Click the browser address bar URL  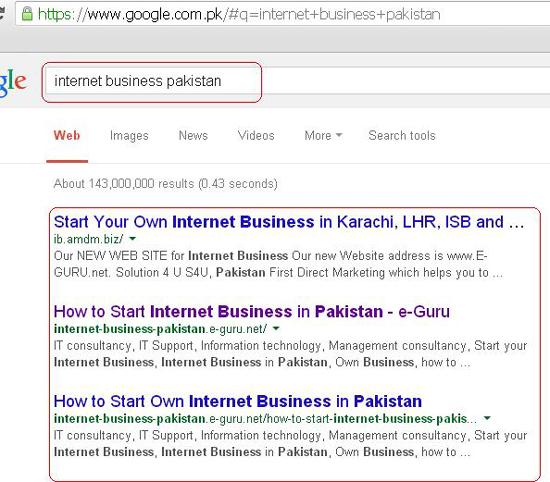tap(239, 14)
